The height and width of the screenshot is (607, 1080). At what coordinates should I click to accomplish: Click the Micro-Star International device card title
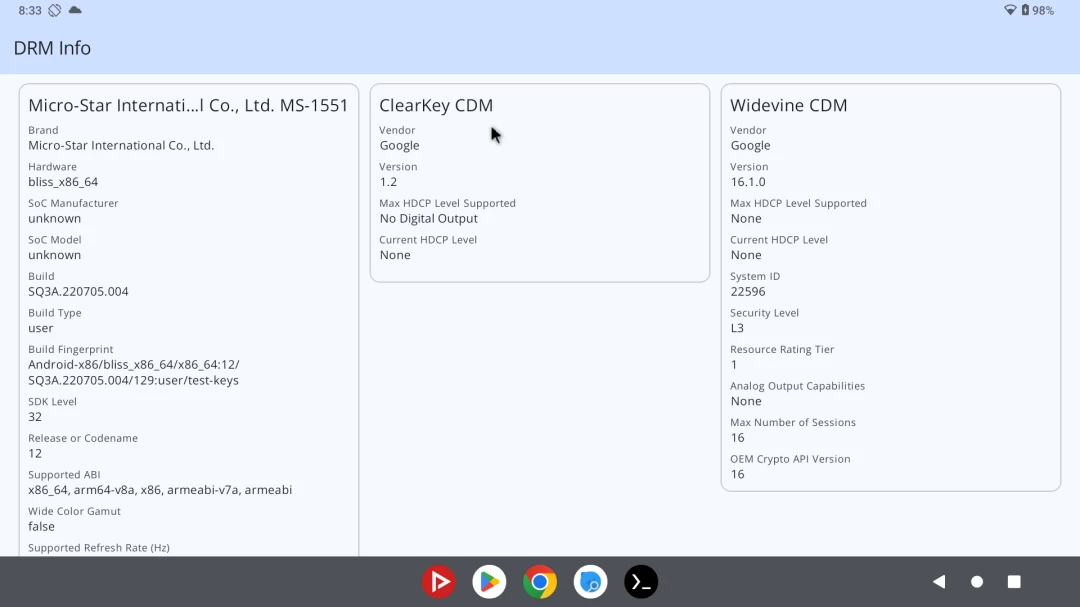pos(188,105)
